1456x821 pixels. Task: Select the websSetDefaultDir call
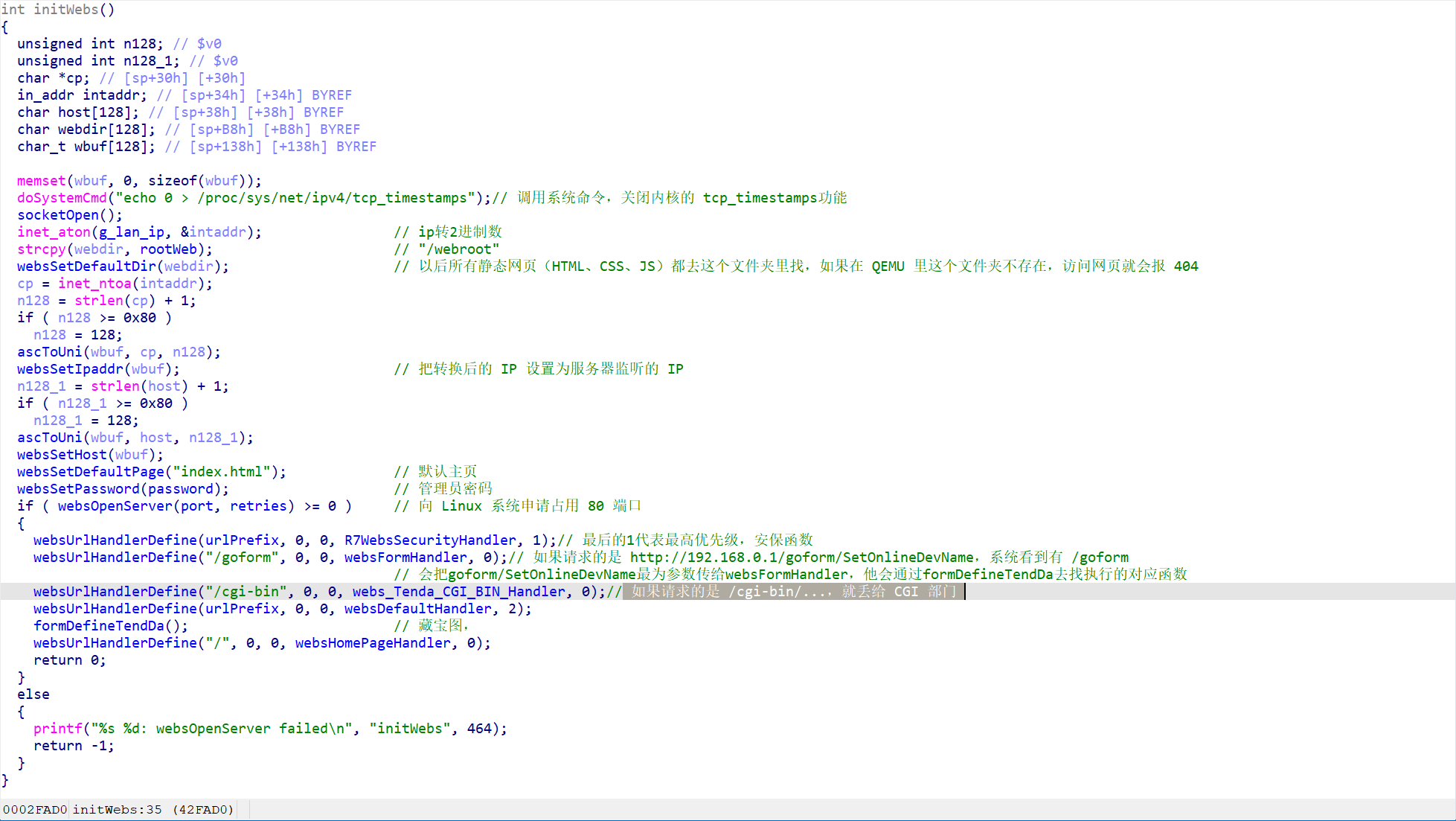coord(86,266)
